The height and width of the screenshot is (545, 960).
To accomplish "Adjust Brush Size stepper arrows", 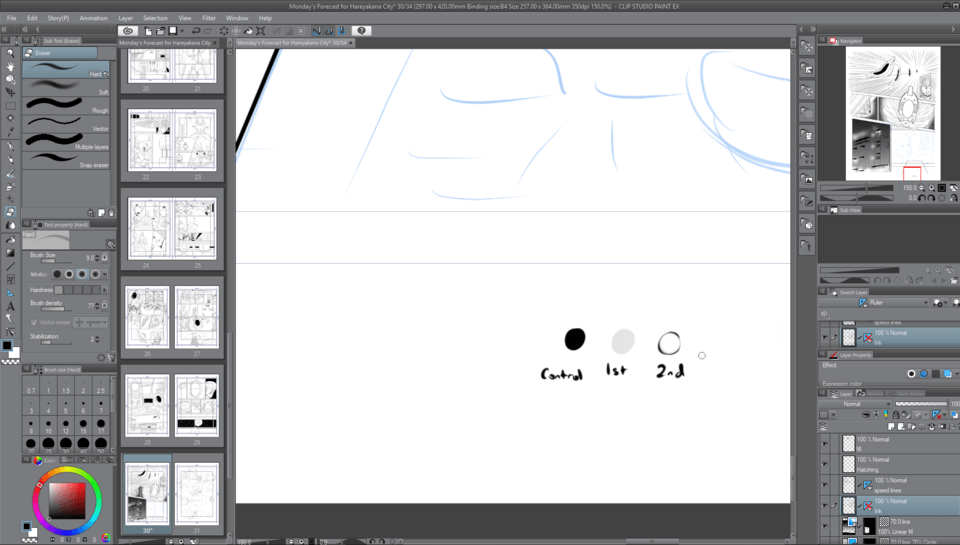I will click(97, 258).
